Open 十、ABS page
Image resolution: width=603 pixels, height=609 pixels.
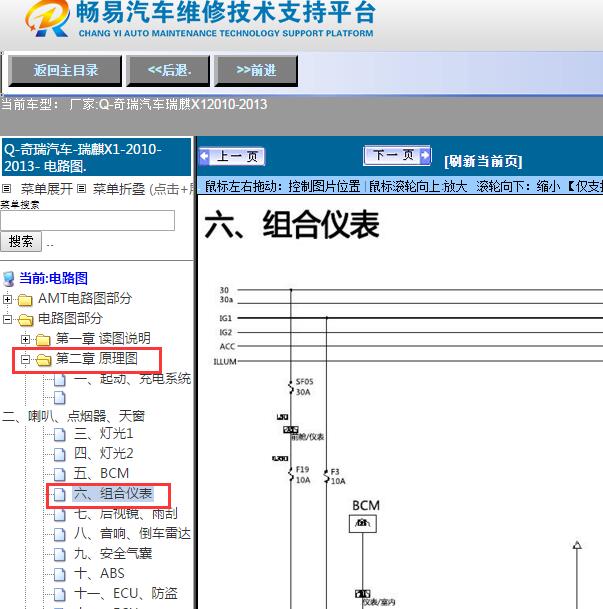click(99, 573)
